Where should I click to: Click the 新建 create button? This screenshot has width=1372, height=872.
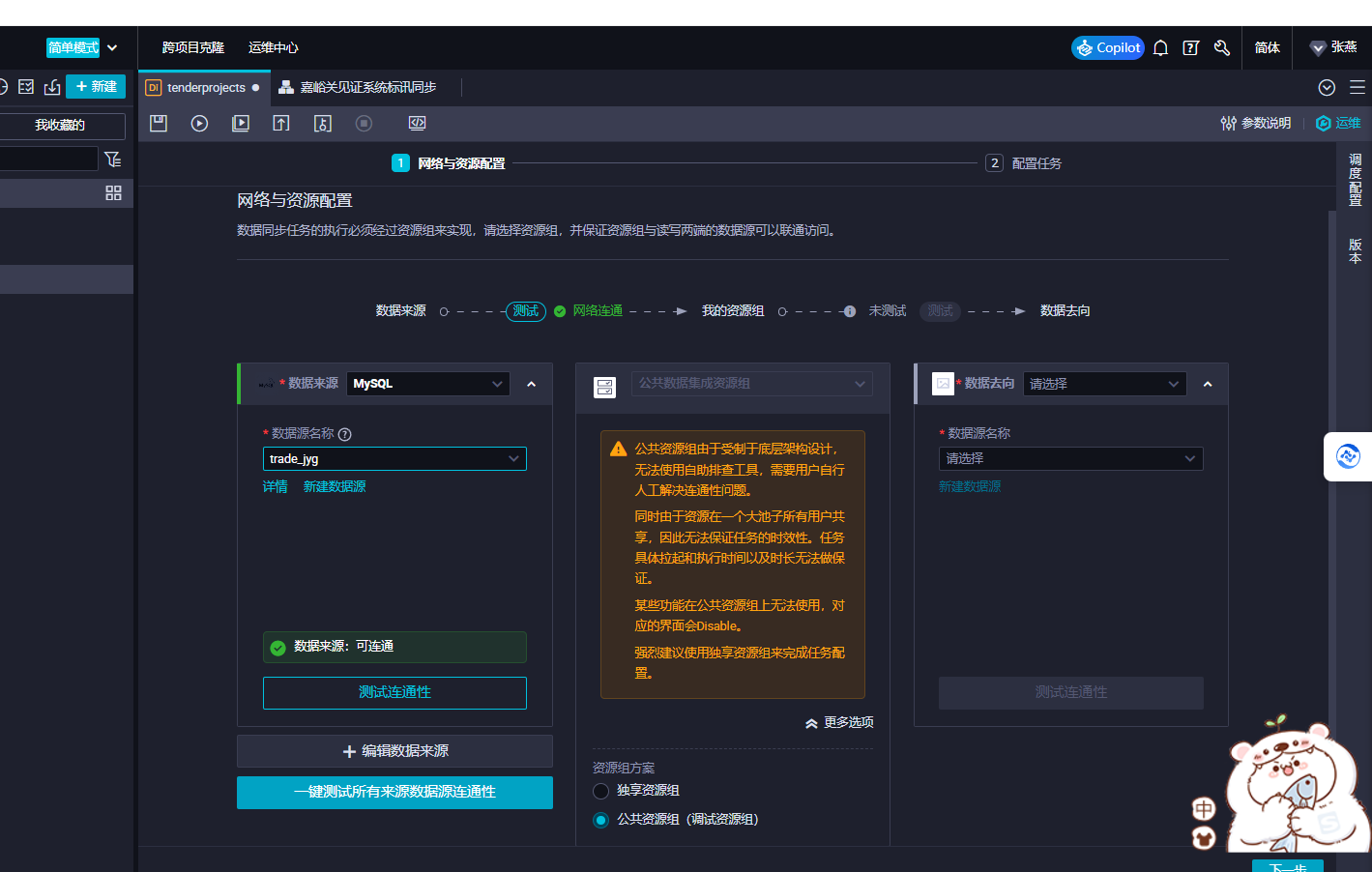[96, 86]
